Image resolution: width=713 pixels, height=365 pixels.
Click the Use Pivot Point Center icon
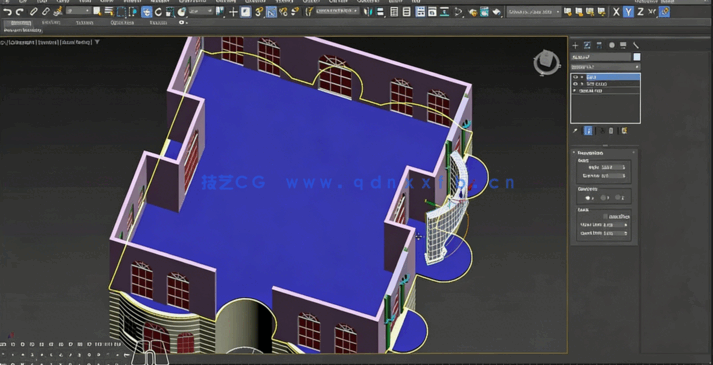220,11
